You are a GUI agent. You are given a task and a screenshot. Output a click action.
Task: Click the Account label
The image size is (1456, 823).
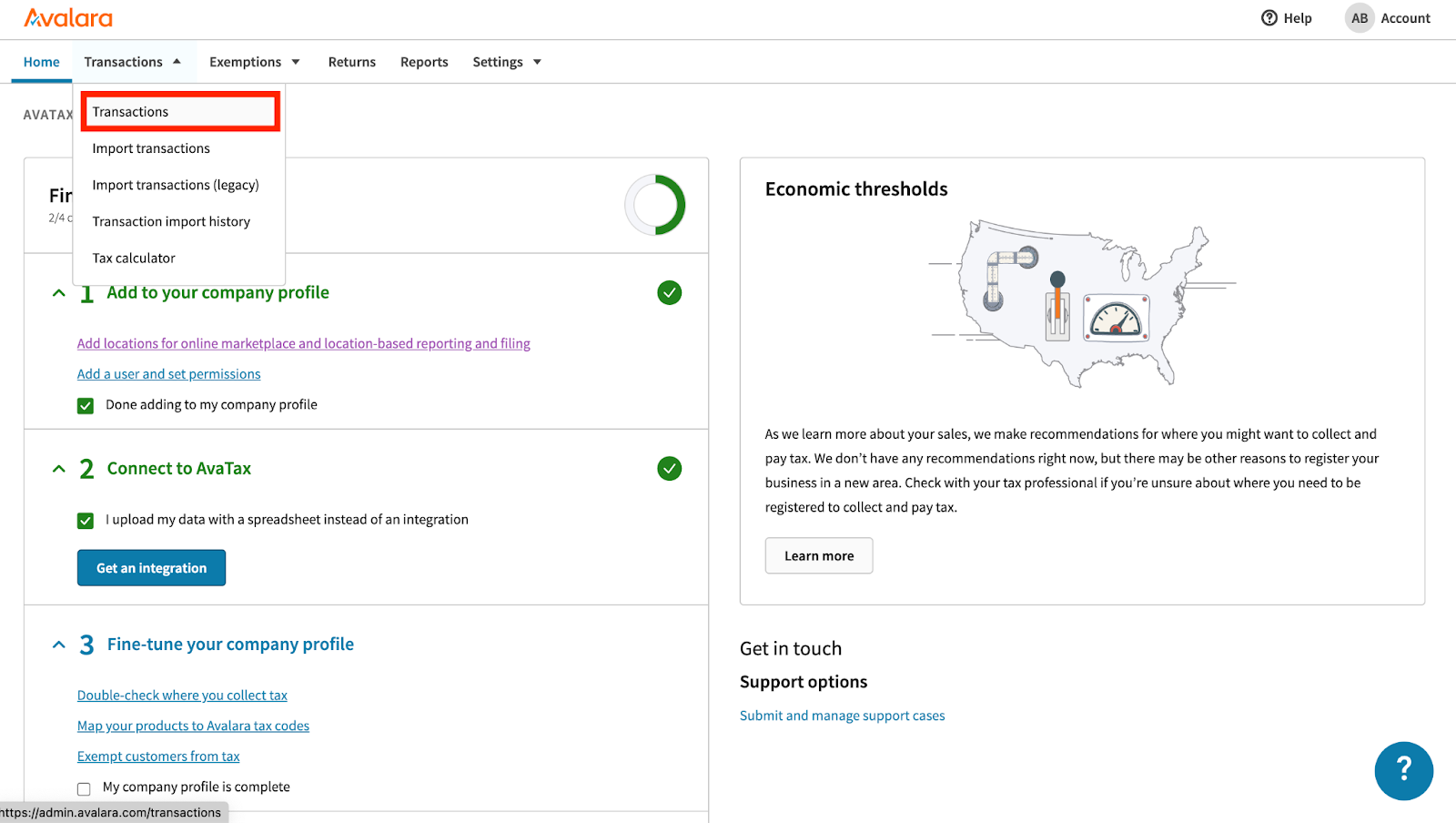[x=1406, y=18]
